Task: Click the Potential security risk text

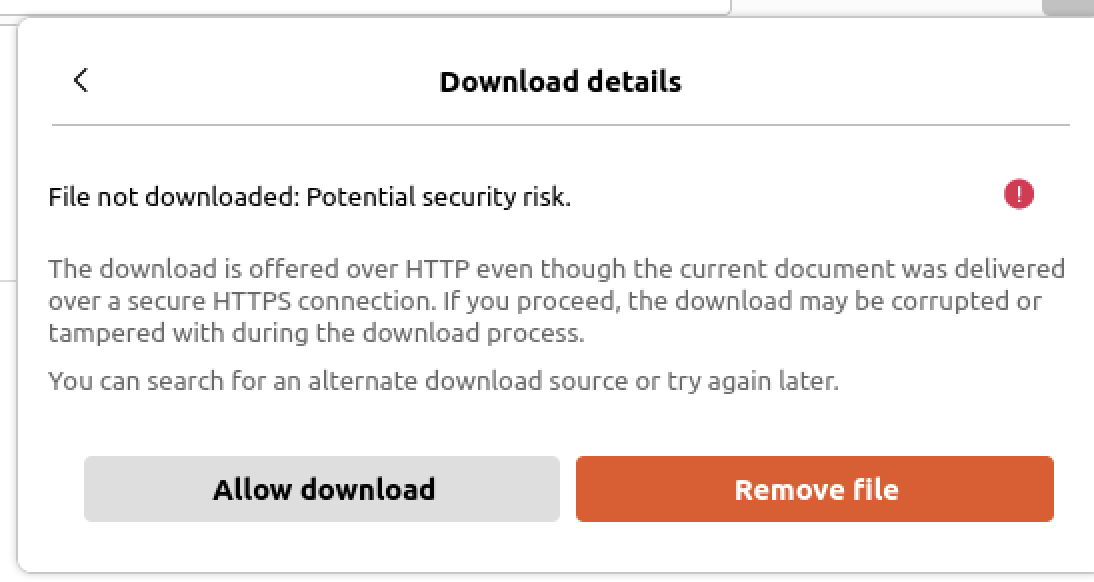Action: (439, 197)
